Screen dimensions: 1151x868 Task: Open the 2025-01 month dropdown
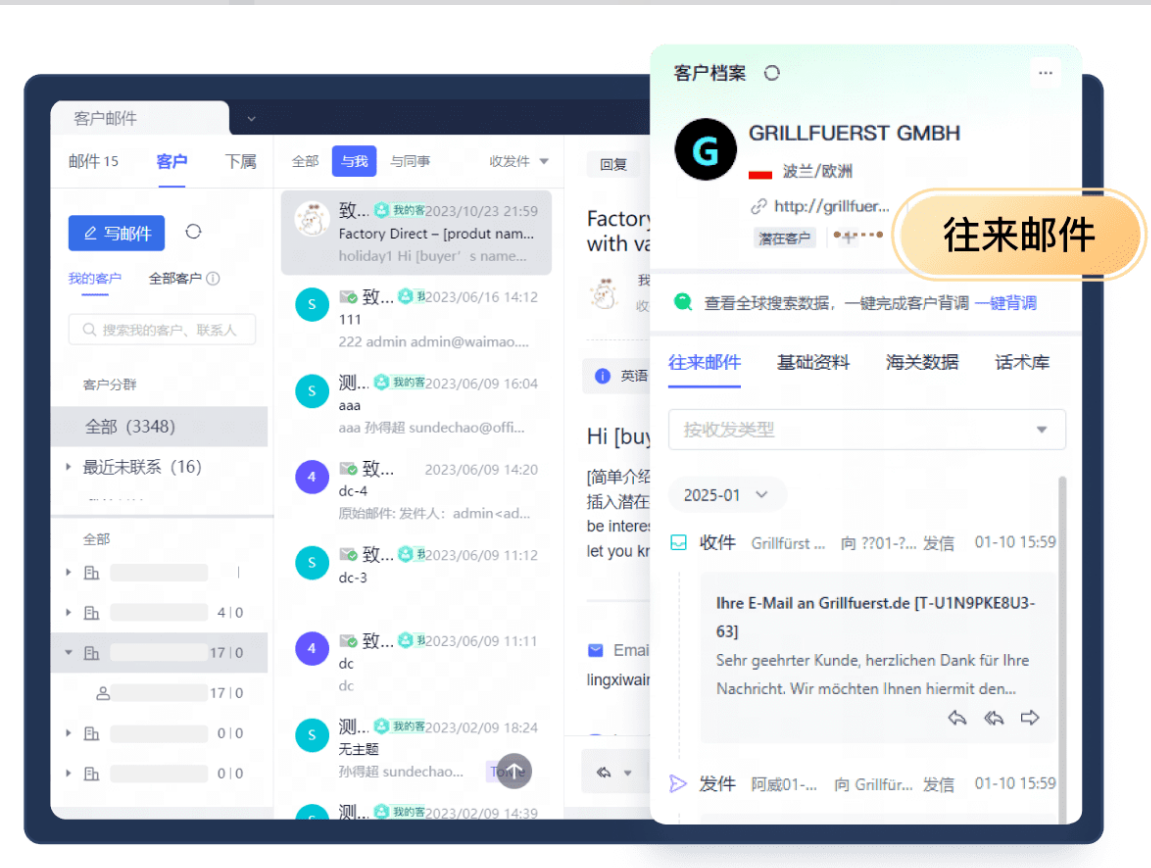click(x=727, y=495)
